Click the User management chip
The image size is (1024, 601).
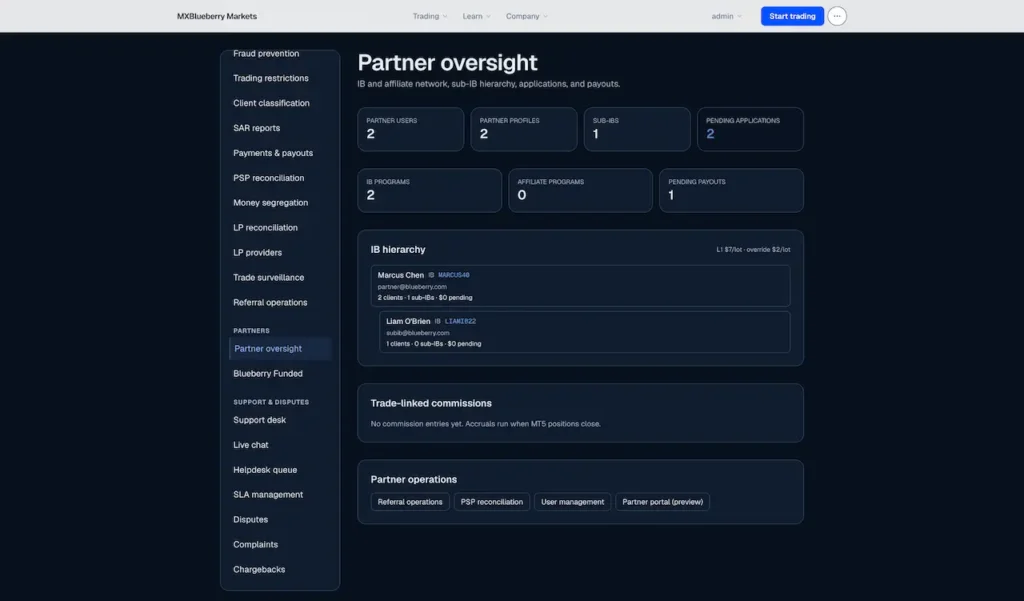(572, 502)
